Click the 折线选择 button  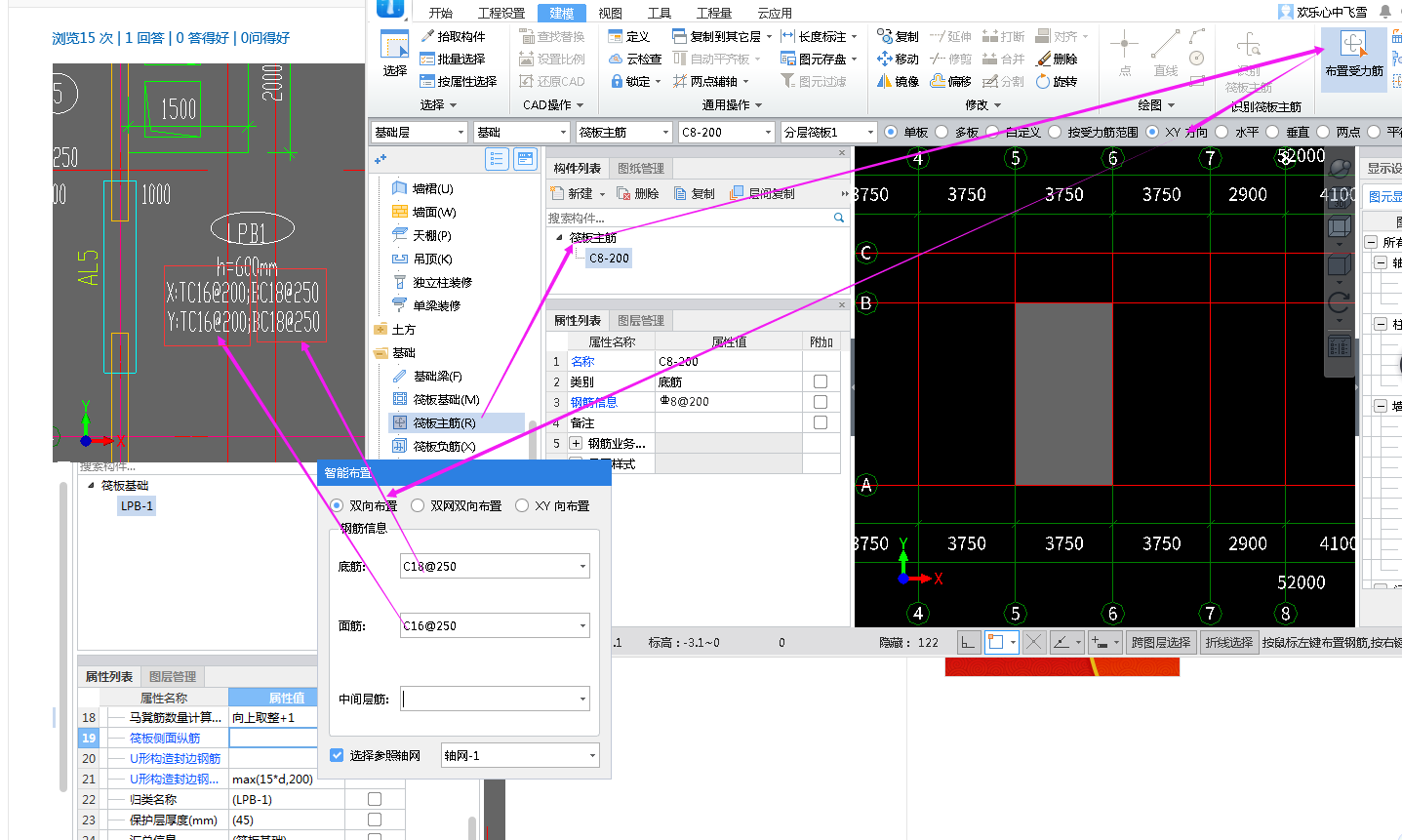coord(1229,642)
